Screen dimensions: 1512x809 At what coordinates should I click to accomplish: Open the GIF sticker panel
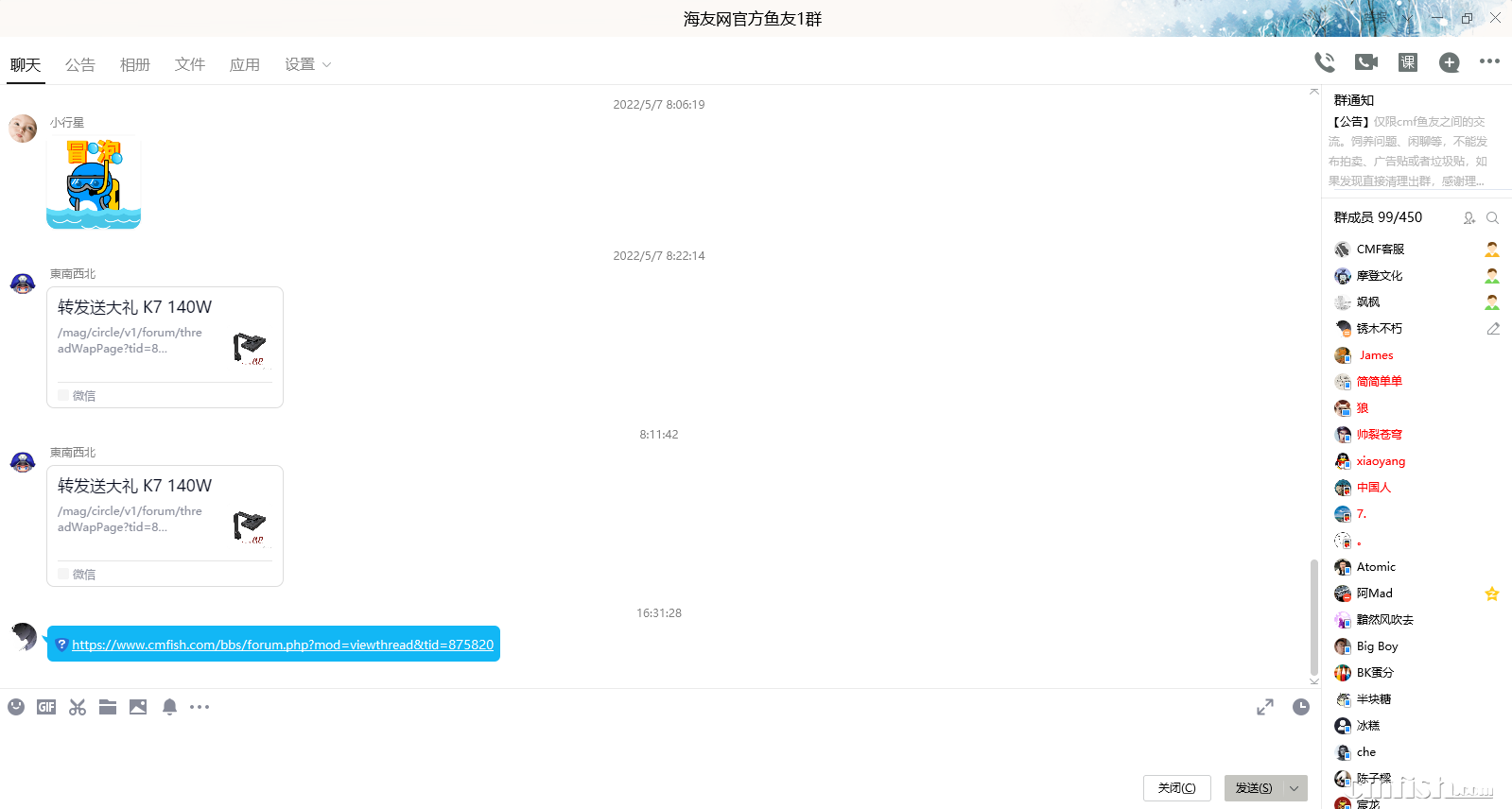click(46, 707)
